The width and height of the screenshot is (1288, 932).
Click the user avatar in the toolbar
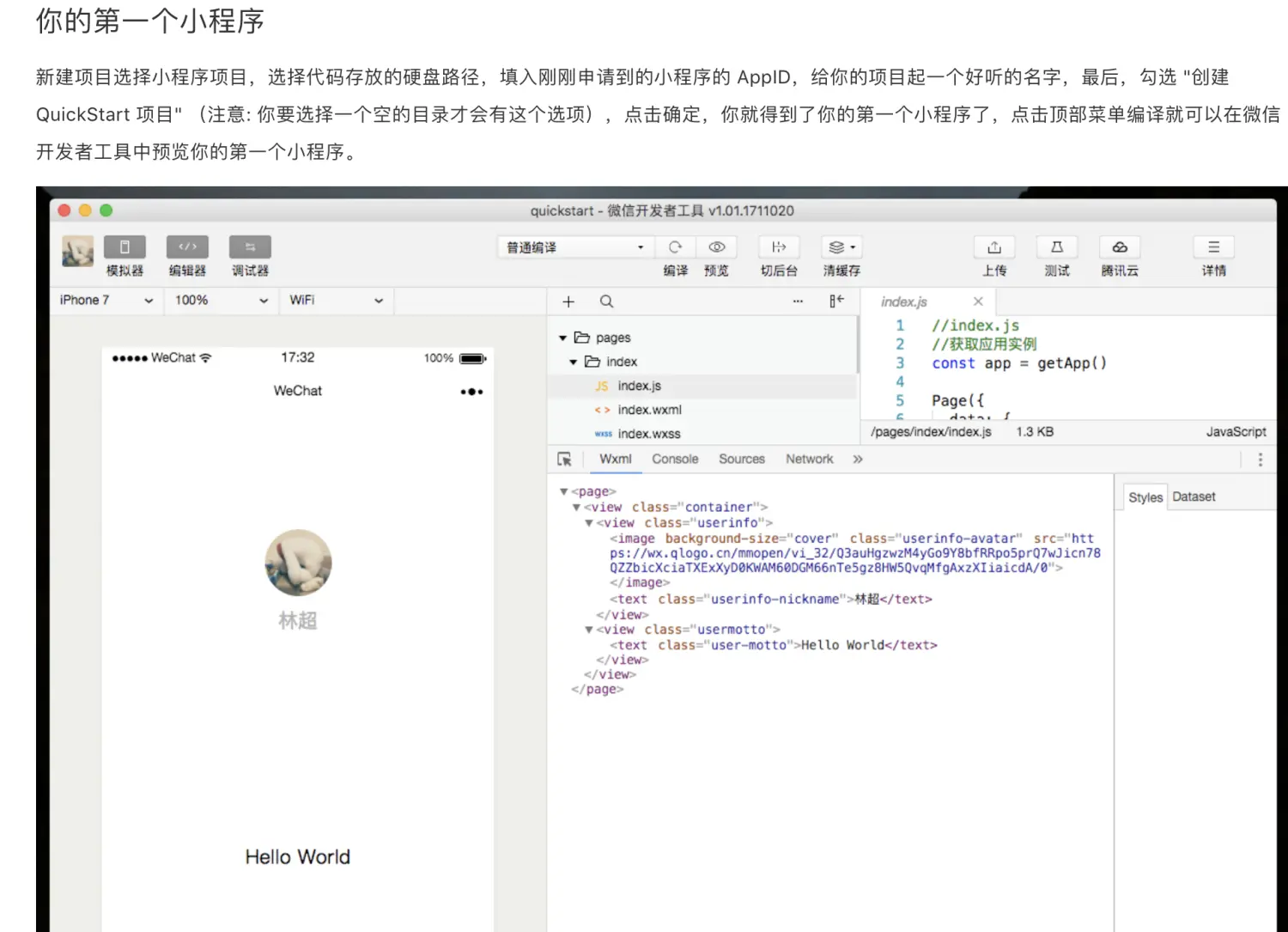click(78, 251)
